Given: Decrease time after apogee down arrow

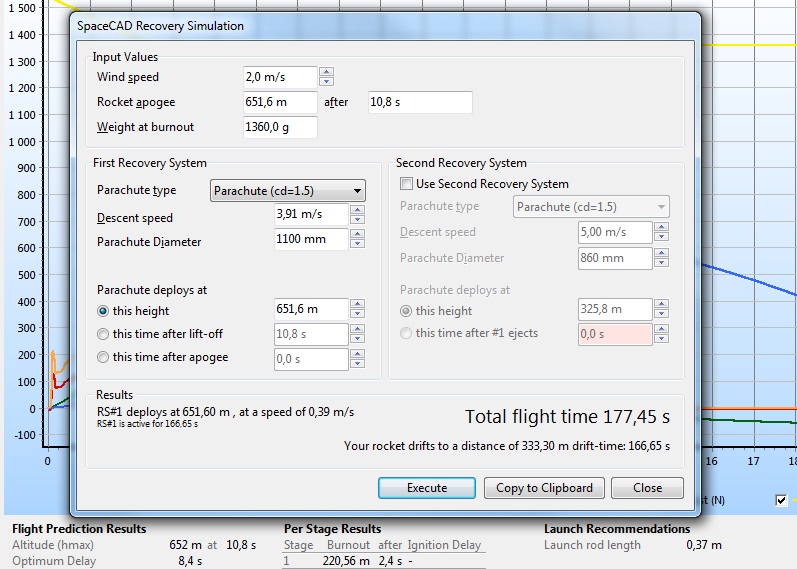Looking at the screenshot, I should point(357,364).
